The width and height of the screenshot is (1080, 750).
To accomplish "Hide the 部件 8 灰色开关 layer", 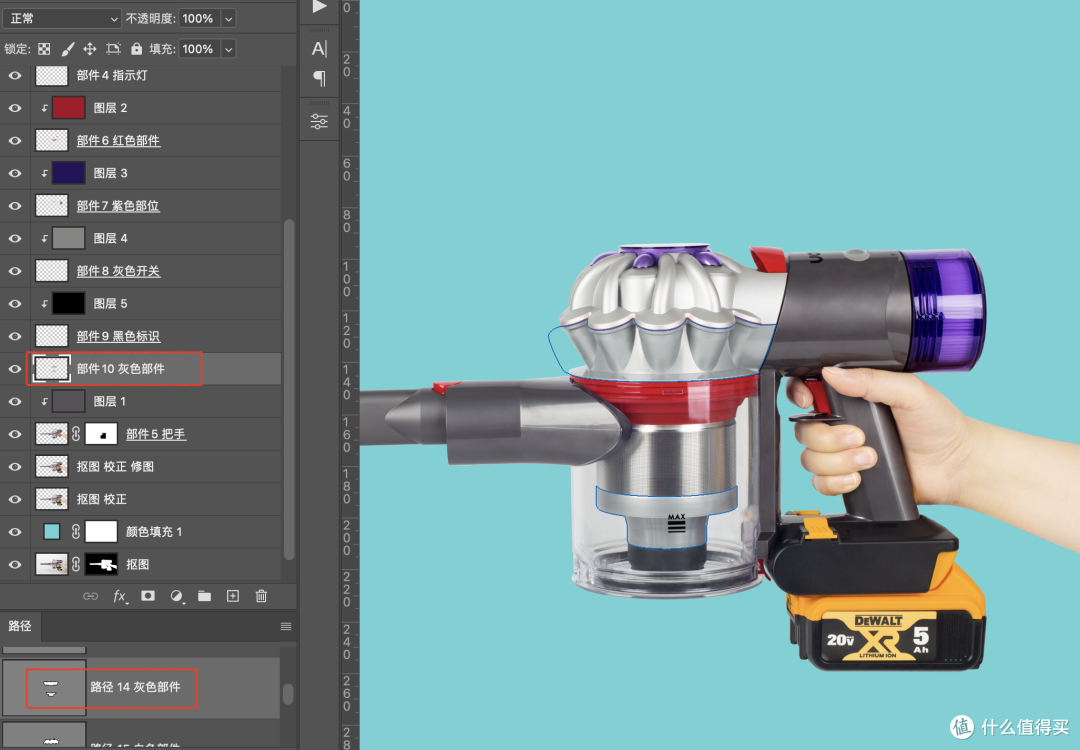I will click(14, 271).
